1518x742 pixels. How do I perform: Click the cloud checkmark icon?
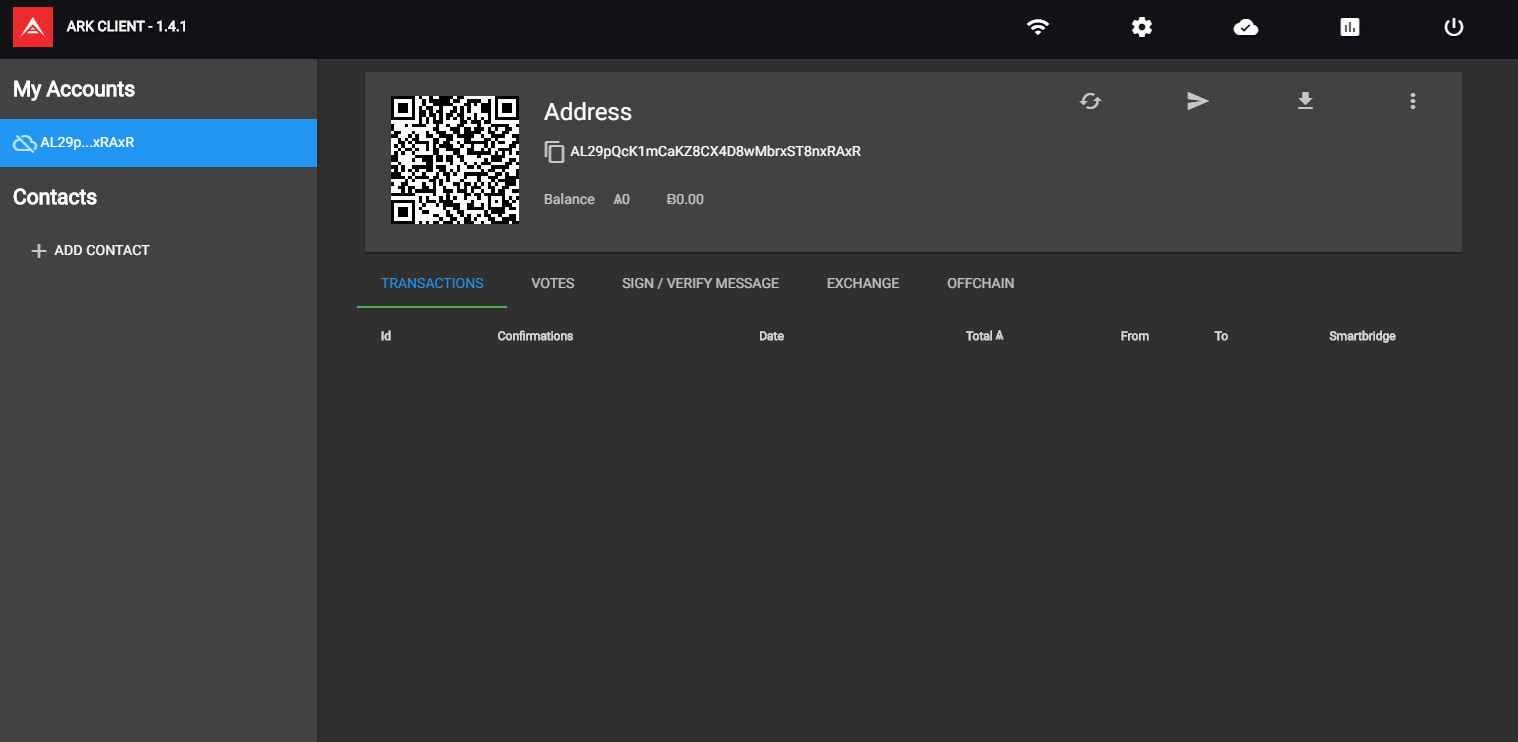click(x=1246, y=27)
